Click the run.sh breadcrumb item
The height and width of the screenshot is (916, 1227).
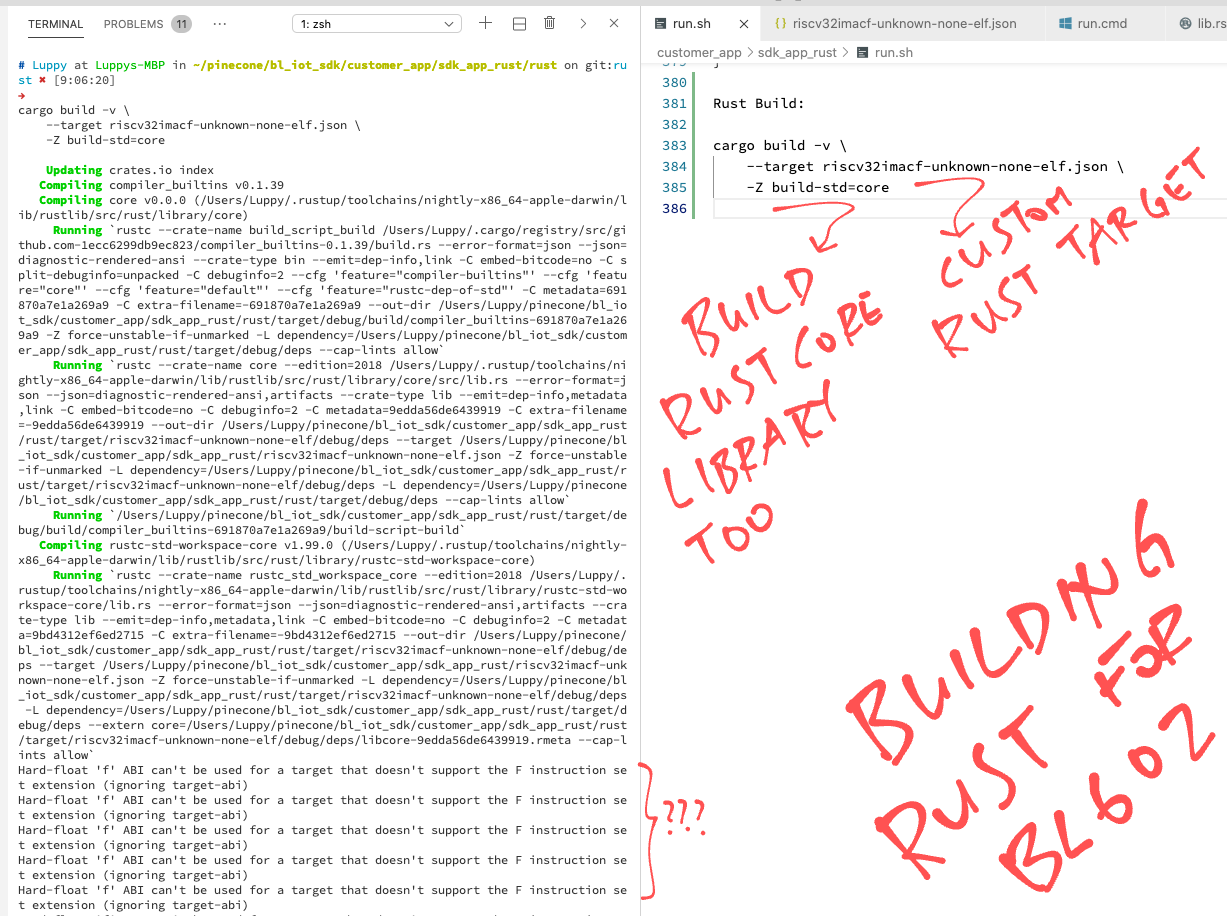coord(893,52)
